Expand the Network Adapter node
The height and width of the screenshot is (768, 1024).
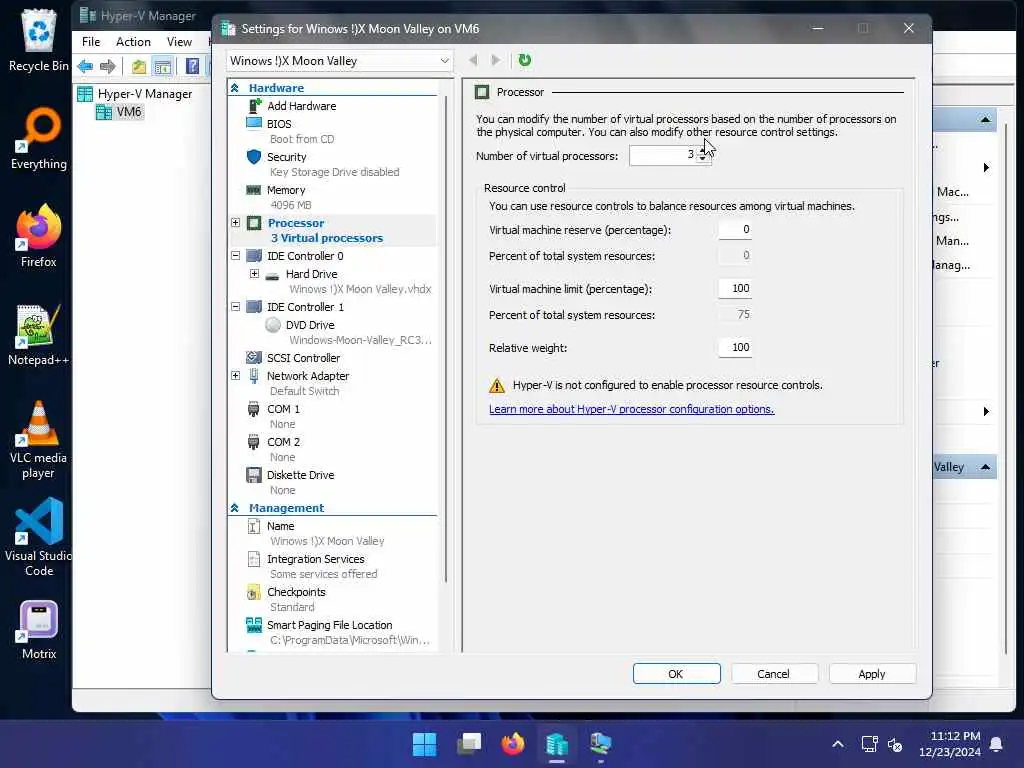point(236,376)
